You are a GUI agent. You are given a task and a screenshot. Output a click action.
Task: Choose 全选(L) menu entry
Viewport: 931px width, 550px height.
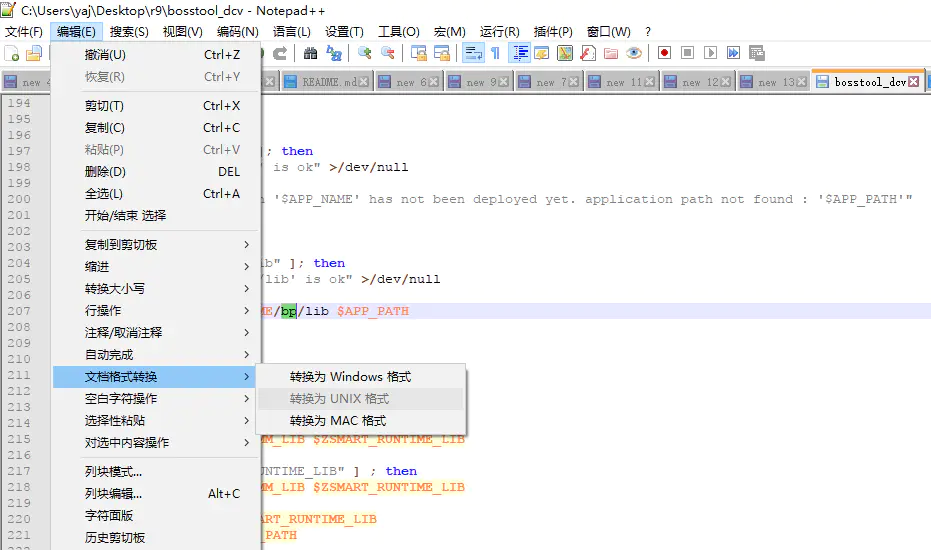[156, 194]
